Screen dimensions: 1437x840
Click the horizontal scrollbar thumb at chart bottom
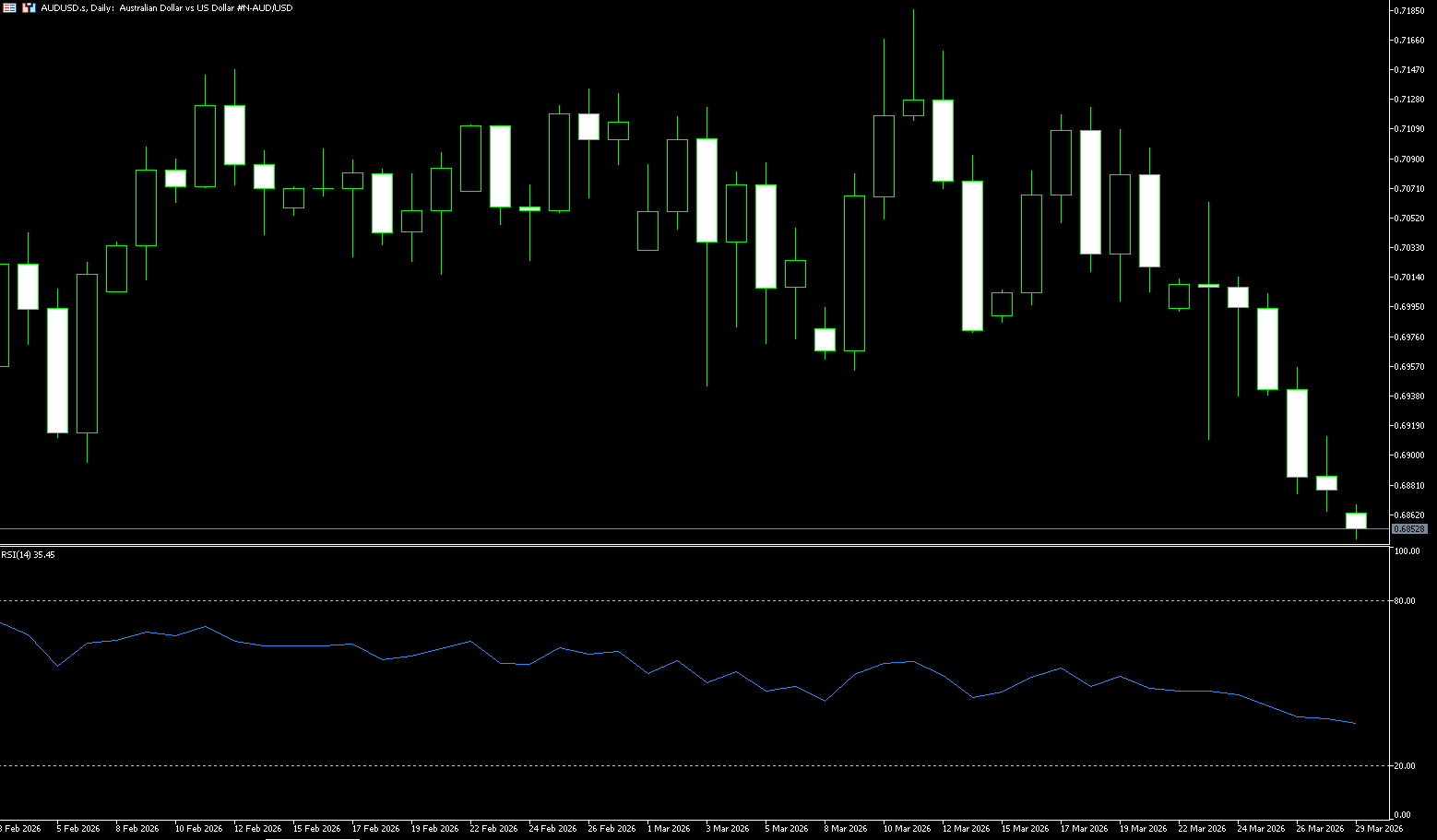click(312, 838)
